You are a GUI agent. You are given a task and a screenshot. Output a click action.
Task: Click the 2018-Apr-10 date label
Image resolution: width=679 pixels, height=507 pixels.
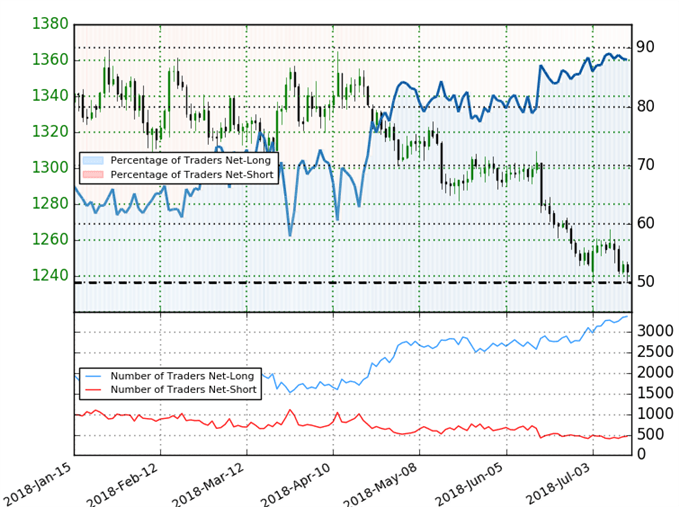click(x=295, y=484)
